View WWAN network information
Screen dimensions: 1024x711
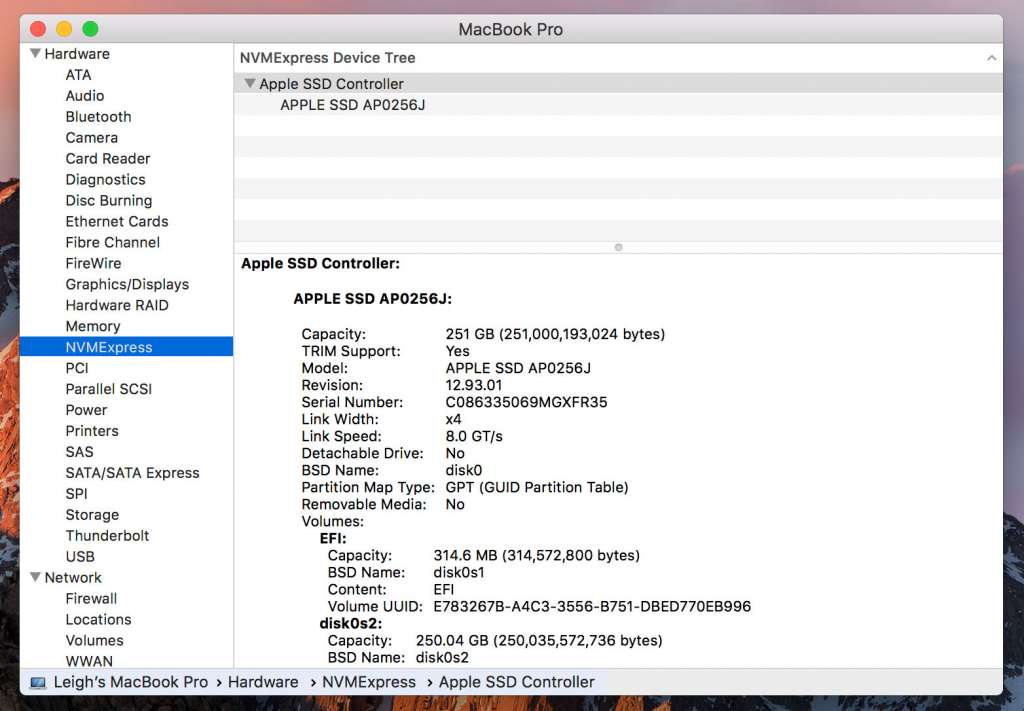point(89,661)
